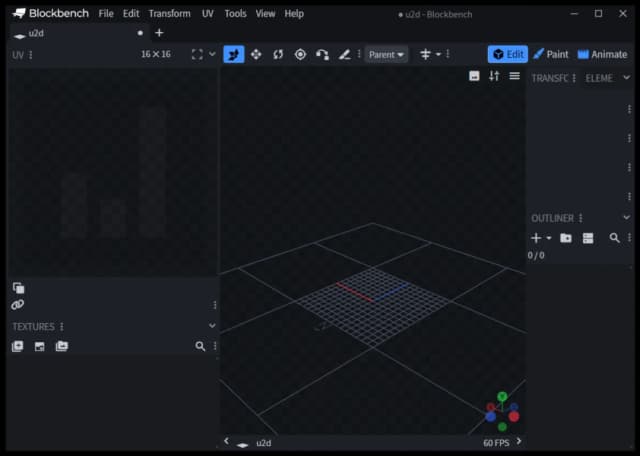The width and height of the screenshot is (640, 456).
Task: Open the UV panel dots menu
Action: [31, 55]
